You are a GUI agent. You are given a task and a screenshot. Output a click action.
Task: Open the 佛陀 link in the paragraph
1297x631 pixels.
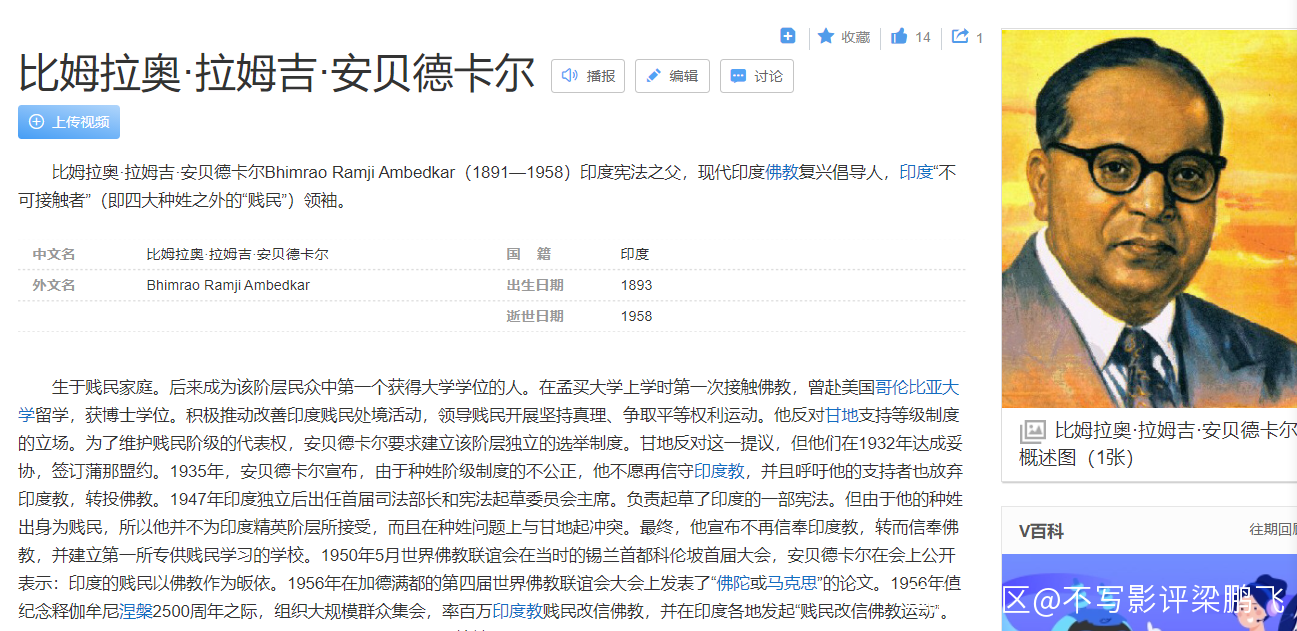coord(733,582)
